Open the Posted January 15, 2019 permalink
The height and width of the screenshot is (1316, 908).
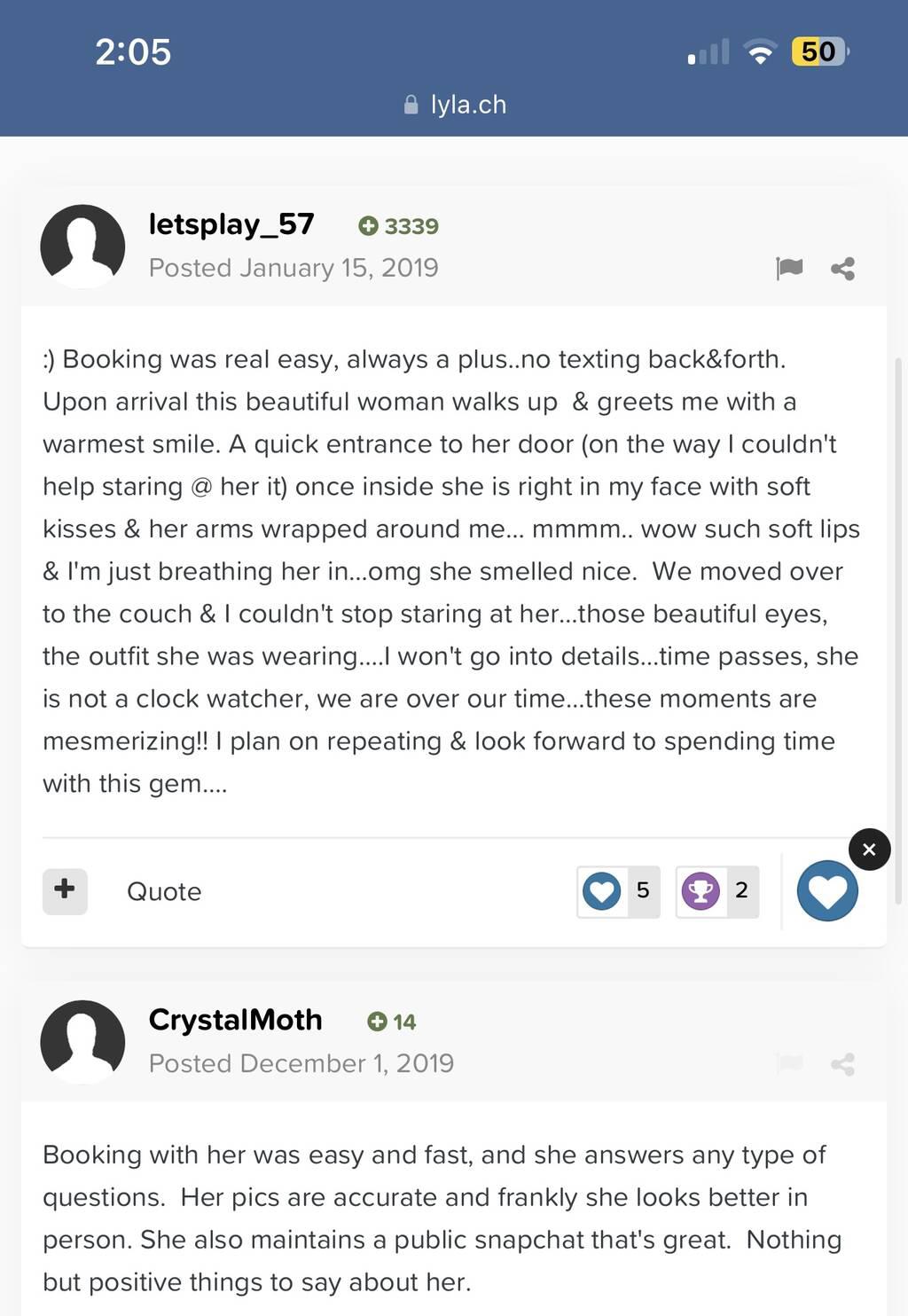click(x=294, y=268)
